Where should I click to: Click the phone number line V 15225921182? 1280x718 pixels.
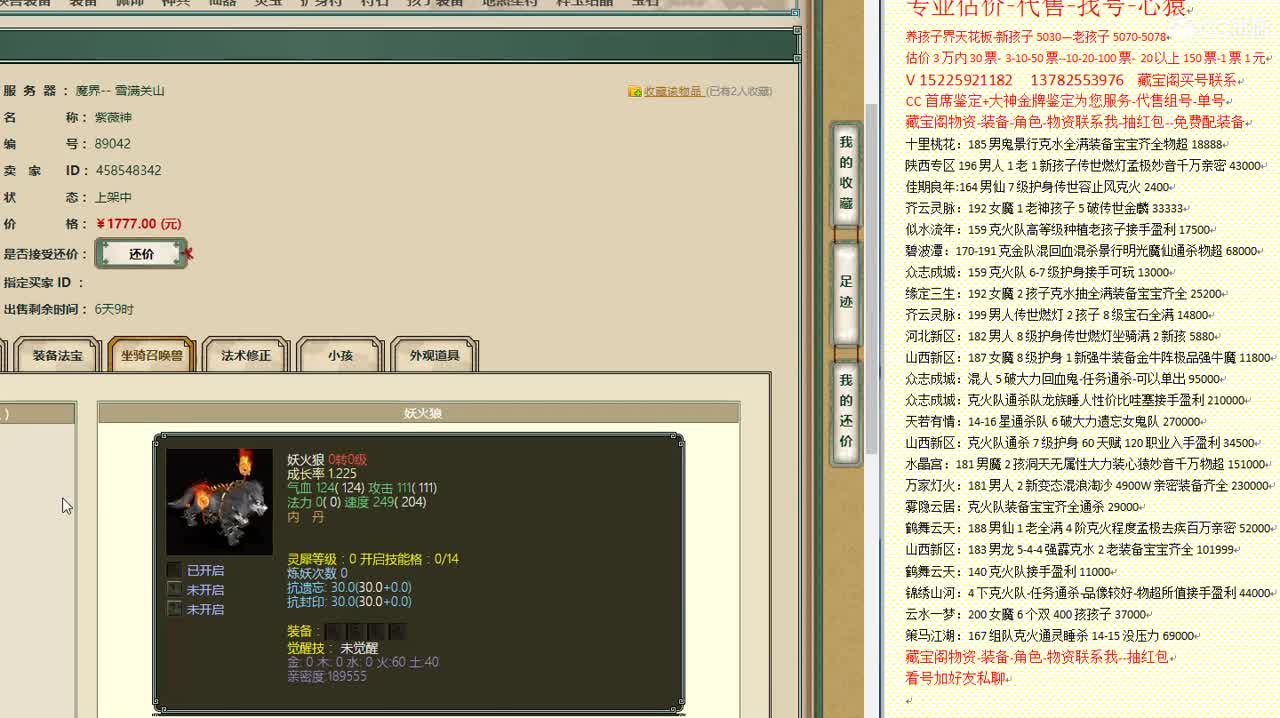click(1071, 80)
